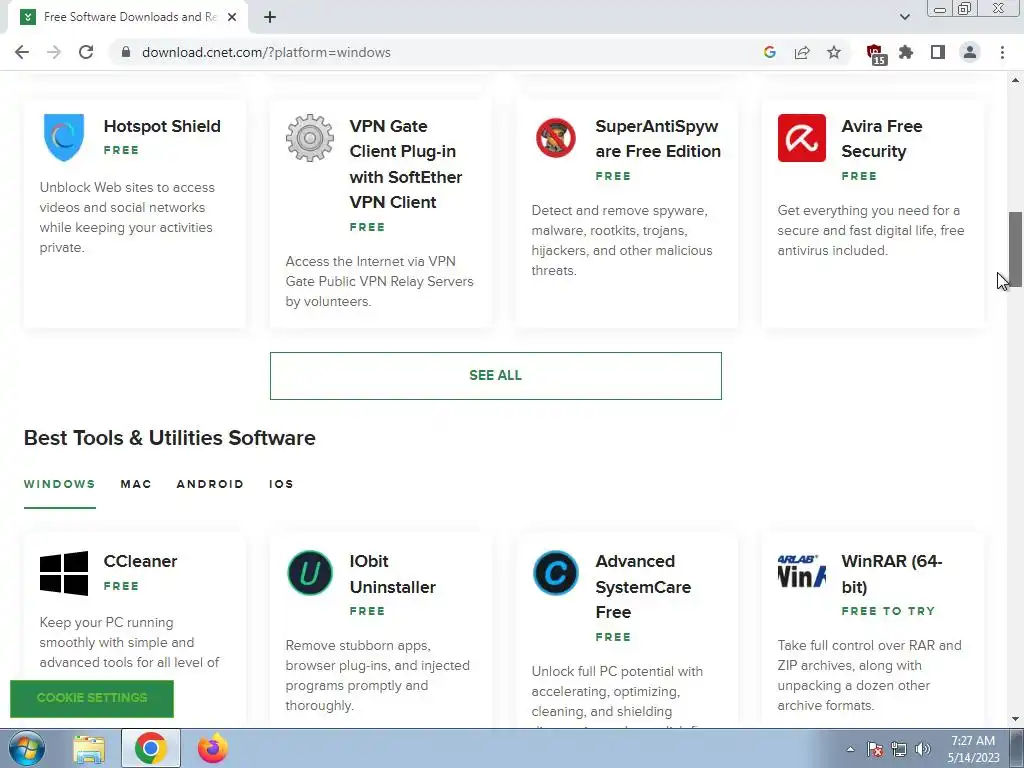This screenshot has width=1024, height=768.
Task: Open File Explorer from taskbar
Action: coord(89,749)
